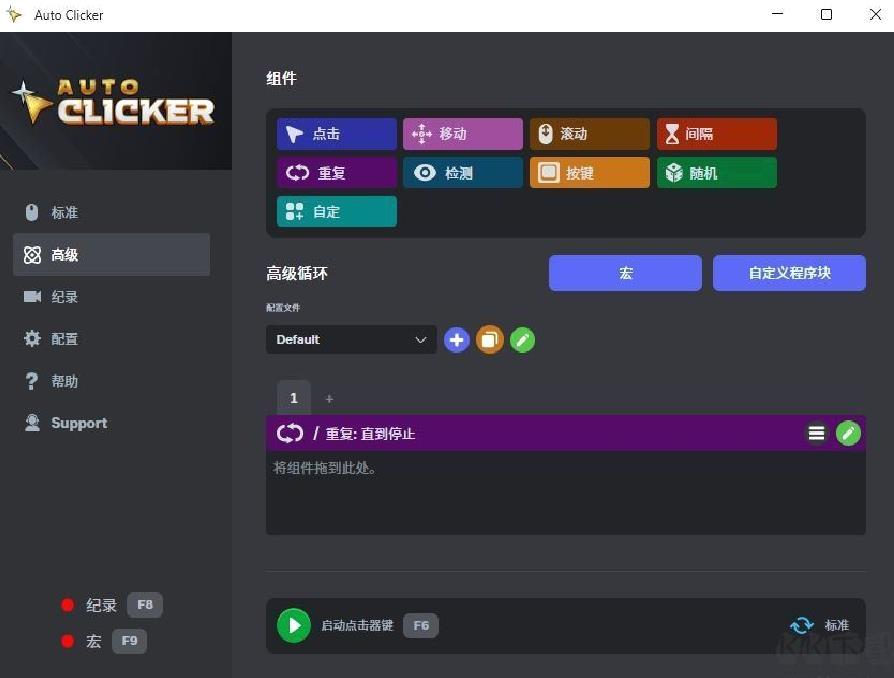Viewport: 894px width, 678px height.
Task: Add a new loop tab with plus
Action: pyautogui.click(x=329, y=399)
